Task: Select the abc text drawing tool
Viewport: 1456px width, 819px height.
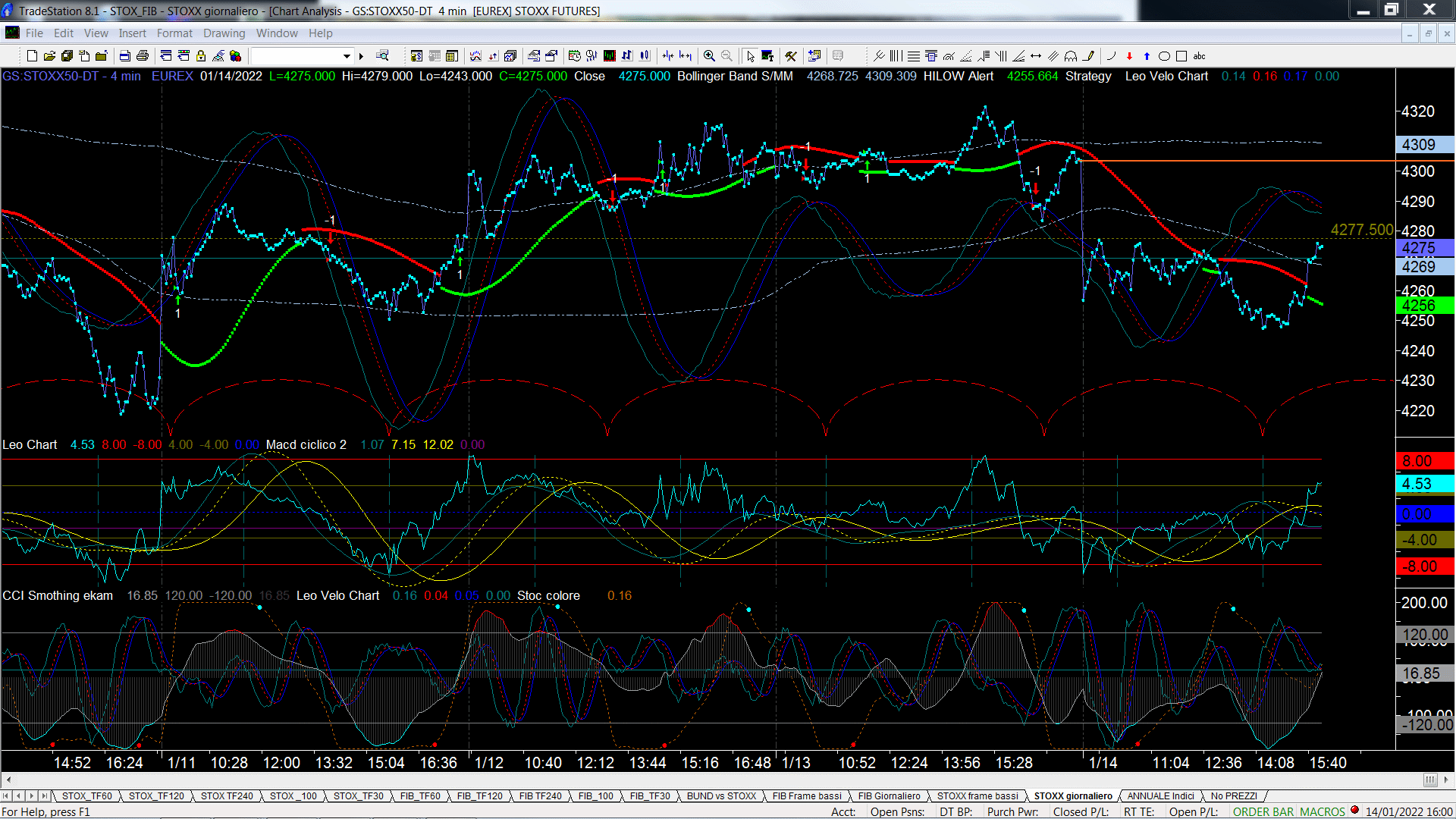Action: pyautogui.click(x=1199, y=56)
